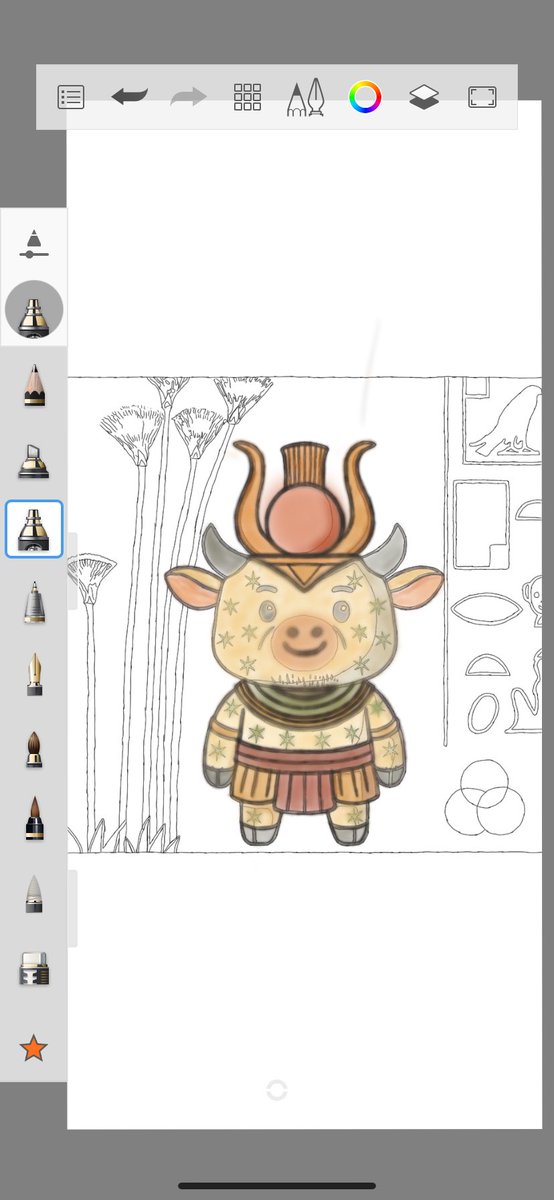The width and height of the screenshot is (554, 1200).
Task: Open the tools grid panel
Action: tap(247, 97)
